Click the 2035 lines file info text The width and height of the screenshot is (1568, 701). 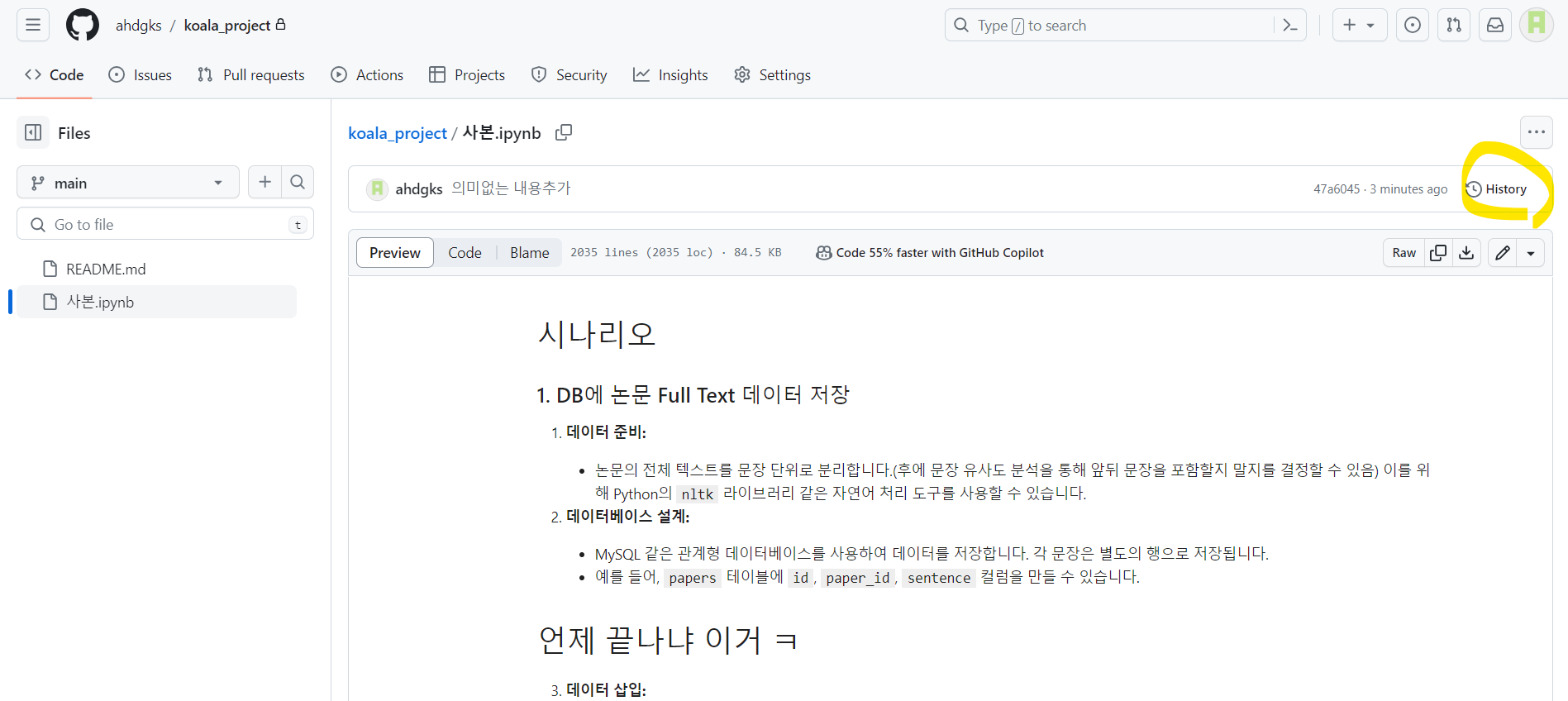click(x=675, y=253)
